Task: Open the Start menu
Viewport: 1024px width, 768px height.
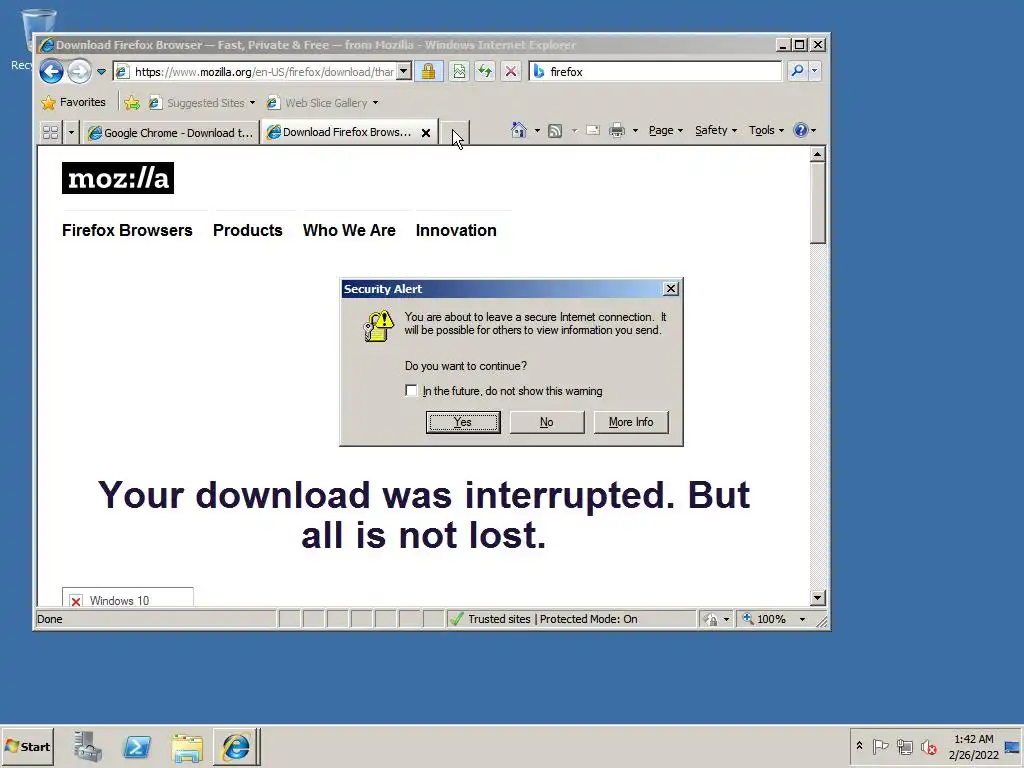Action: 27,746
